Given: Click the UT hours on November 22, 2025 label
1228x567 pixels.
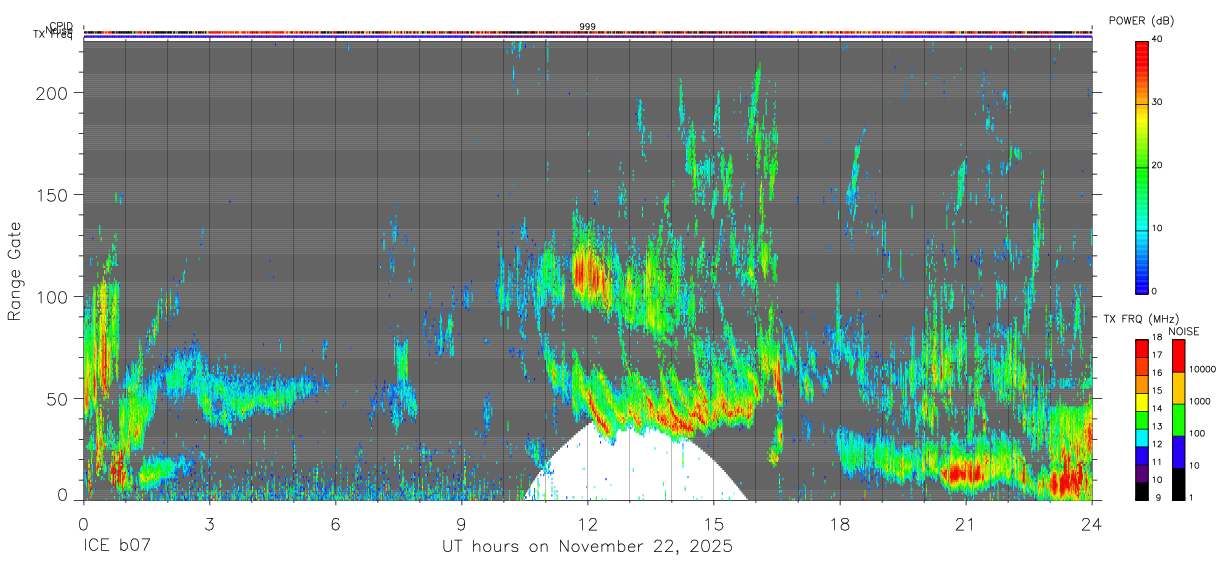Looking at the screenshot, I should pyautogui.click(x=587, y=547).
